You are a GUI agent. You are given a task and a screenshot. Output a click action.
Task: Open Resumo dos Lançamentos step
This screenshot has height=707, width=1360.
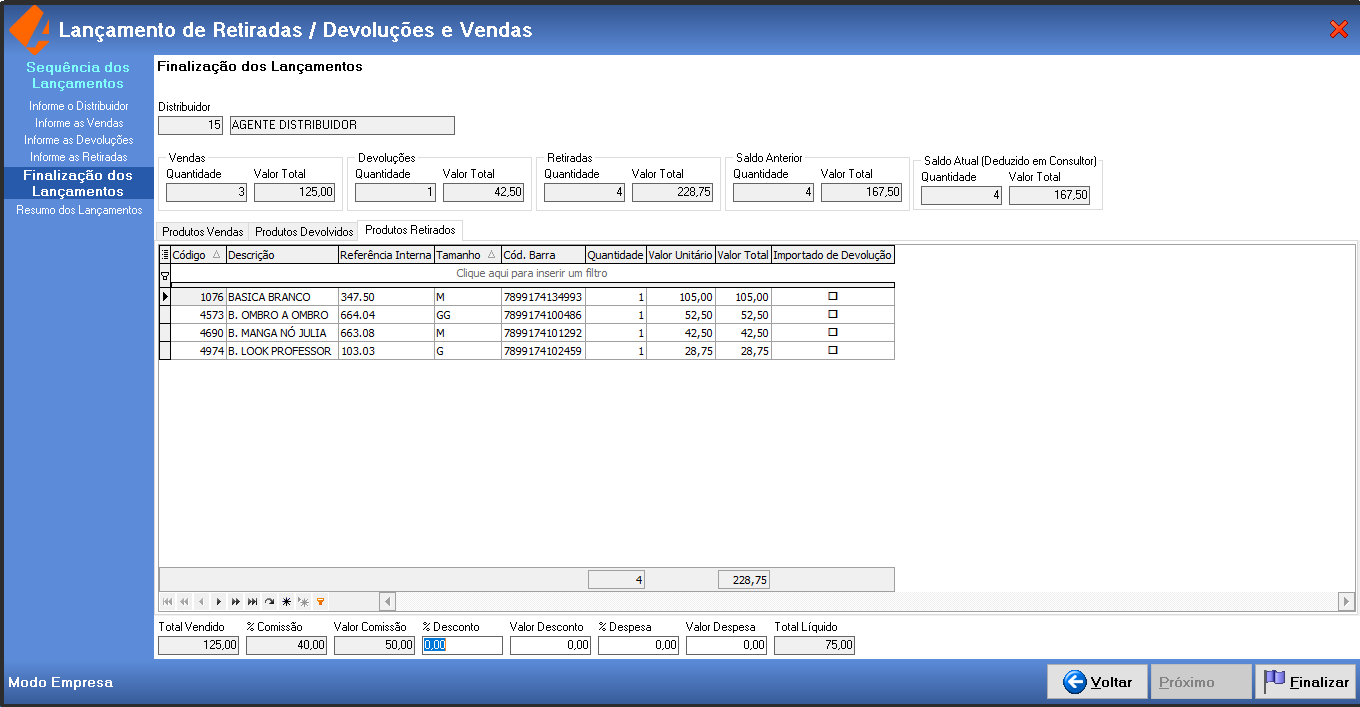point(79,210)
